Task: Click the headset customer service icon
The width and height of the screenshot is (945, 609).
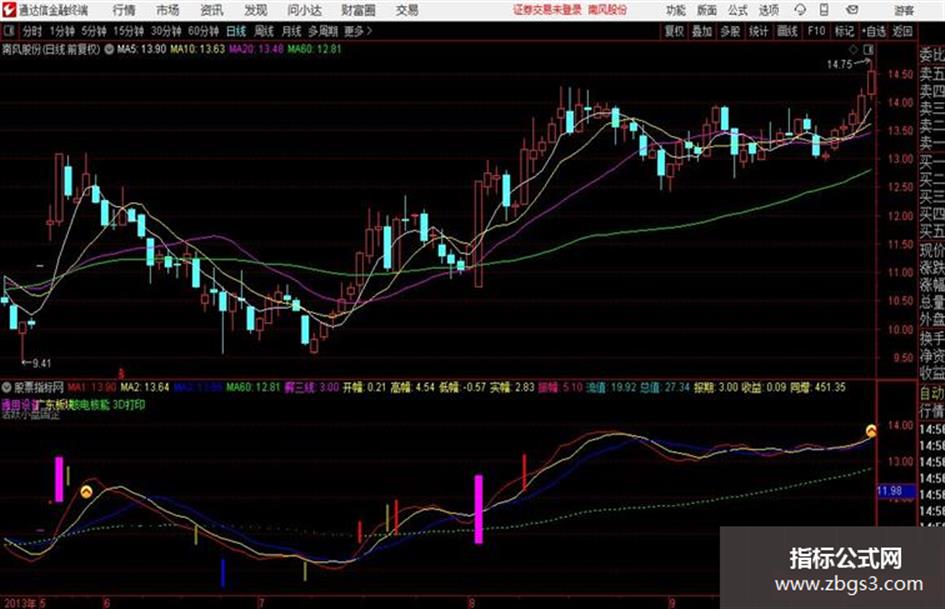Action: (x=800, y=10)
